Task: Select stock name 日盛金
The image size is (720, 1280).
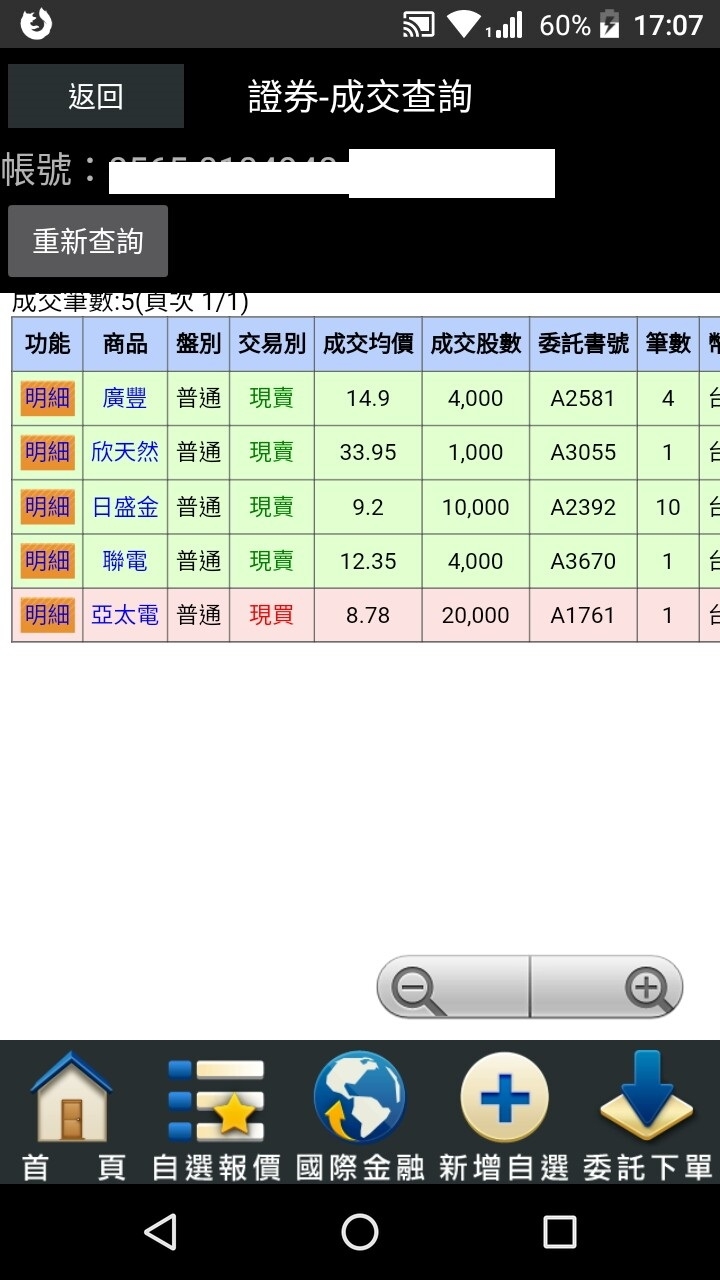Action: (x=125, y=506)
